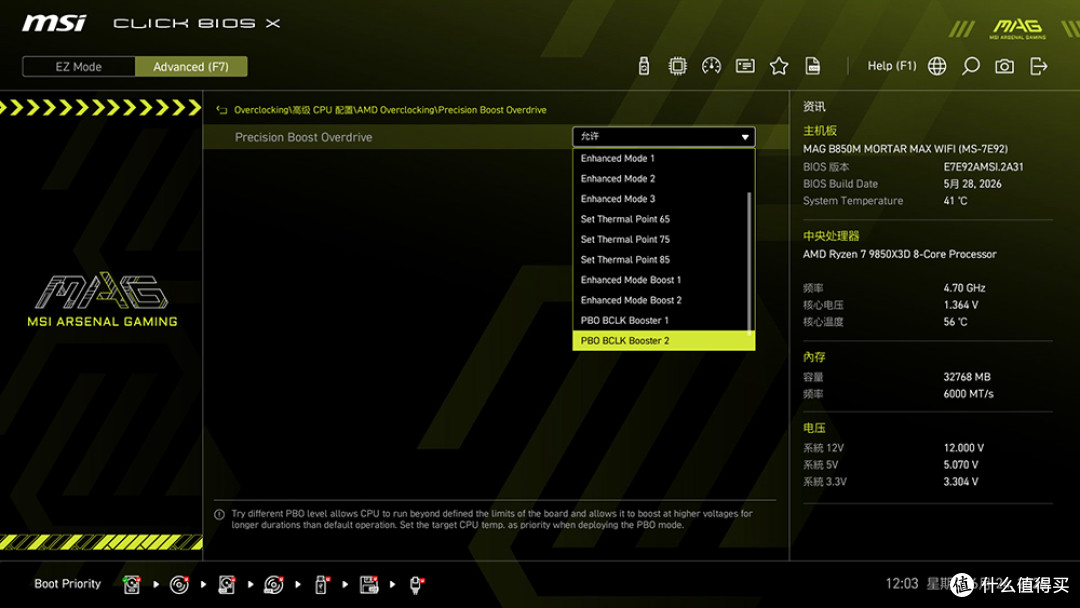Choose Set Thermal Point 85
Viewport: 1080px width, 608px height.
(663, 260)
